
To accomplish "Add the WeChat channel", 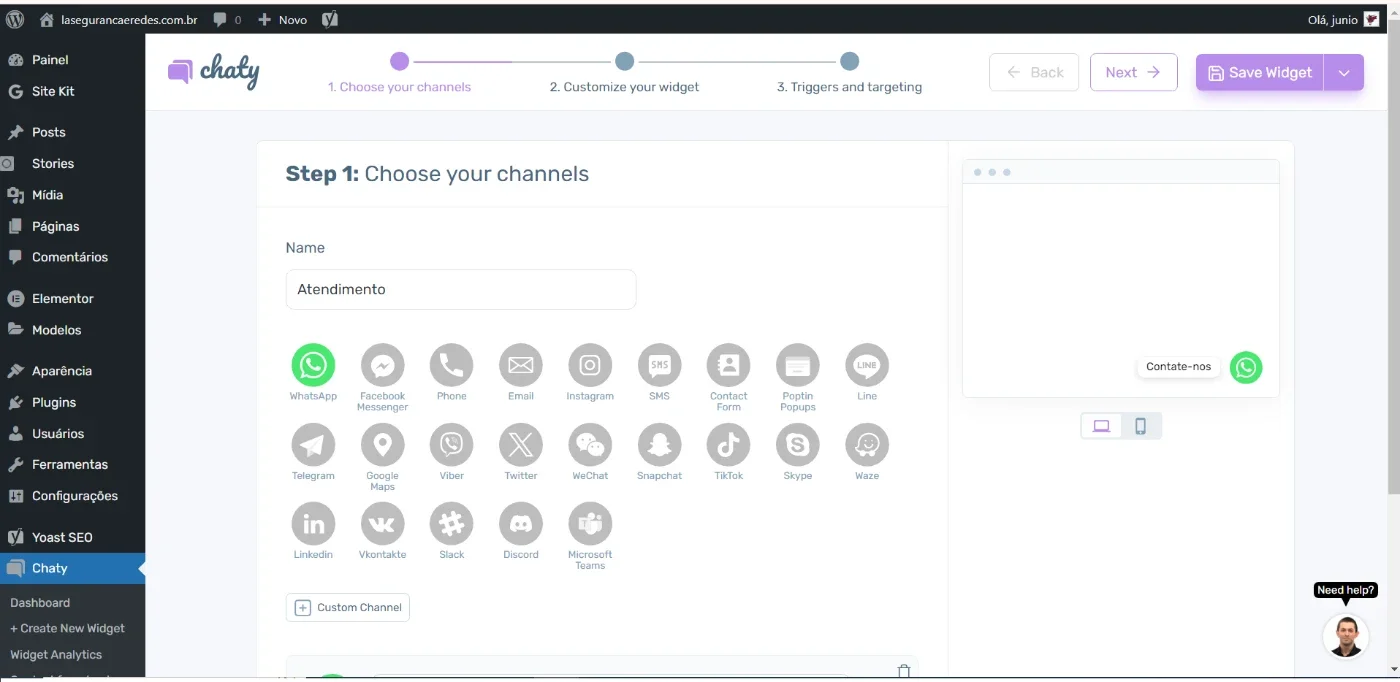I will [x=590, y=444].
